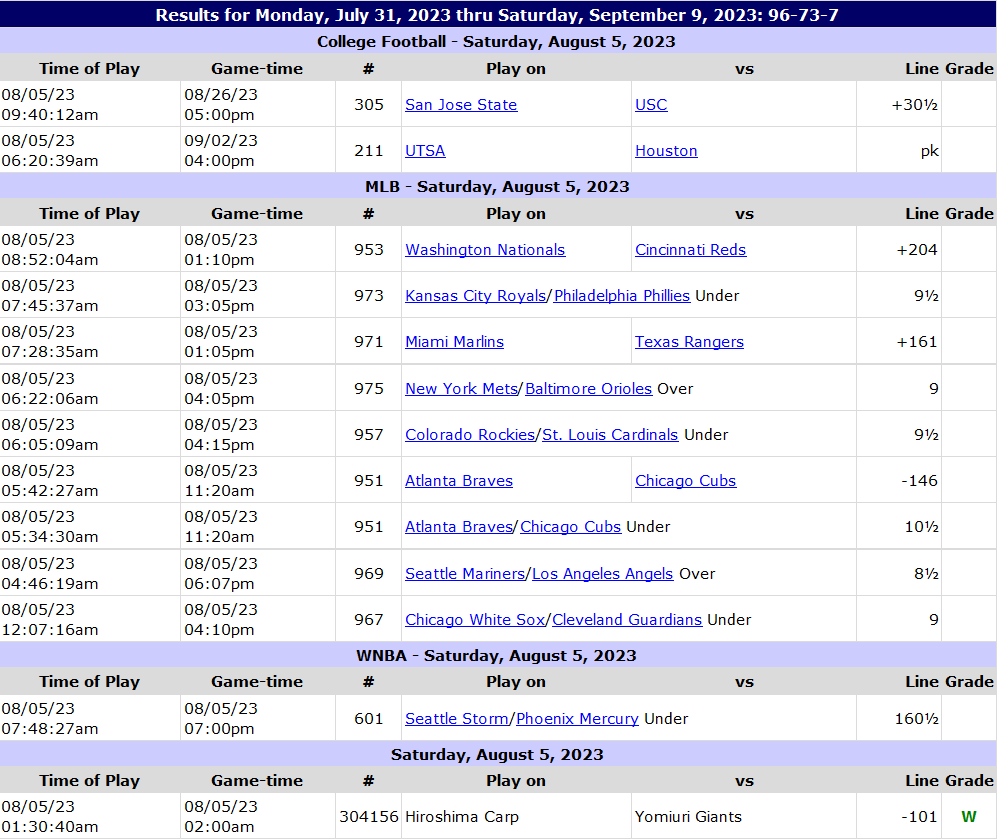Image resolution: width=998 pixels, height=839 pixels.
Task: Visit the St. Louis Cardinals link
Action: pyautogui.click(x=610, y=435)
